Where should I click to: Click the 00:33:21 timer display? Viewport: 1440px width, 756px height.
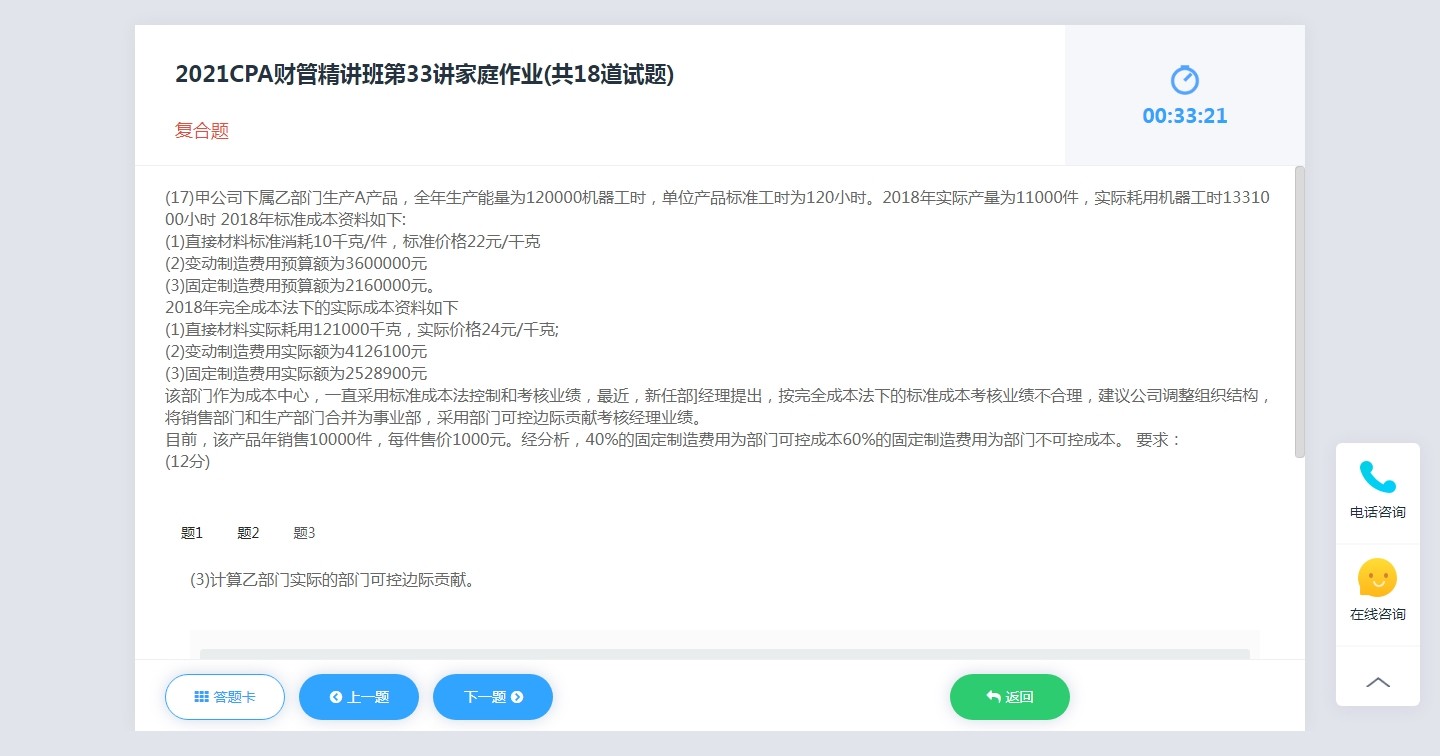tap(1185, 116)
